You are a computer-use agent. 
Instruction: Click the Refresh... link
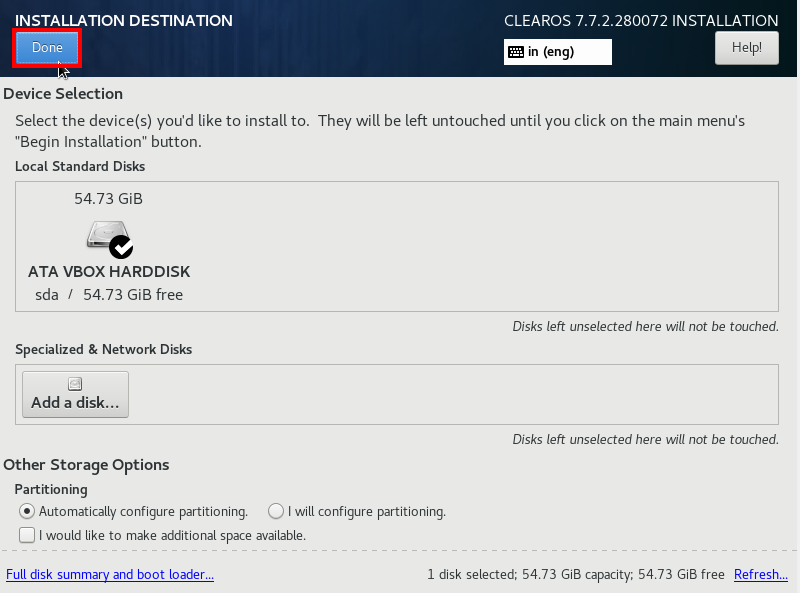[761, 574]
